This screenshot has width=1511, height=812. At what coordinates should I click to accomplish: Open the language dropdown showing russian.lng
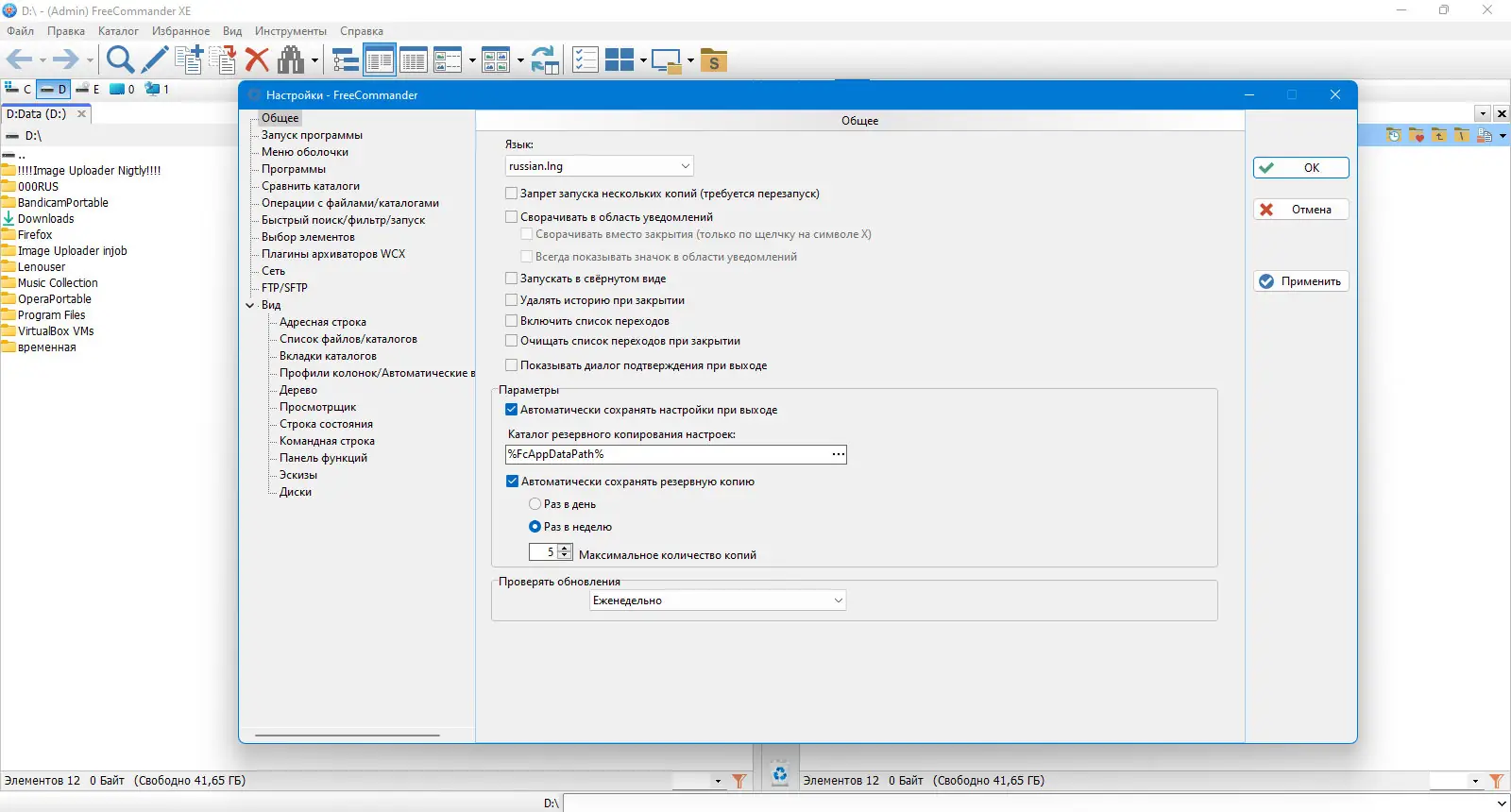pyautogui.click(x=600, y=166)
